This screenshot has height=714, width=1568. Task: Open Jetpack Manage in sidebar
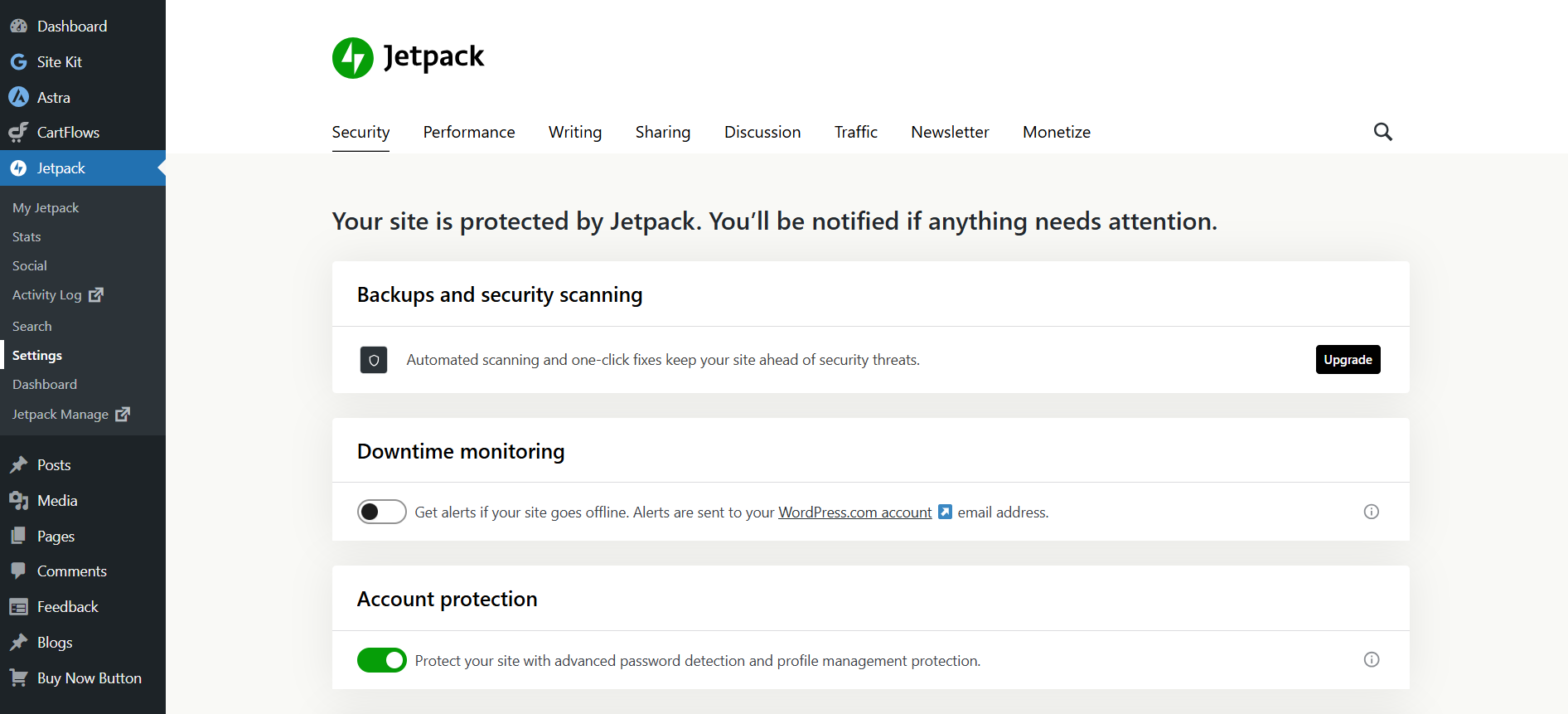pos(70,415)
